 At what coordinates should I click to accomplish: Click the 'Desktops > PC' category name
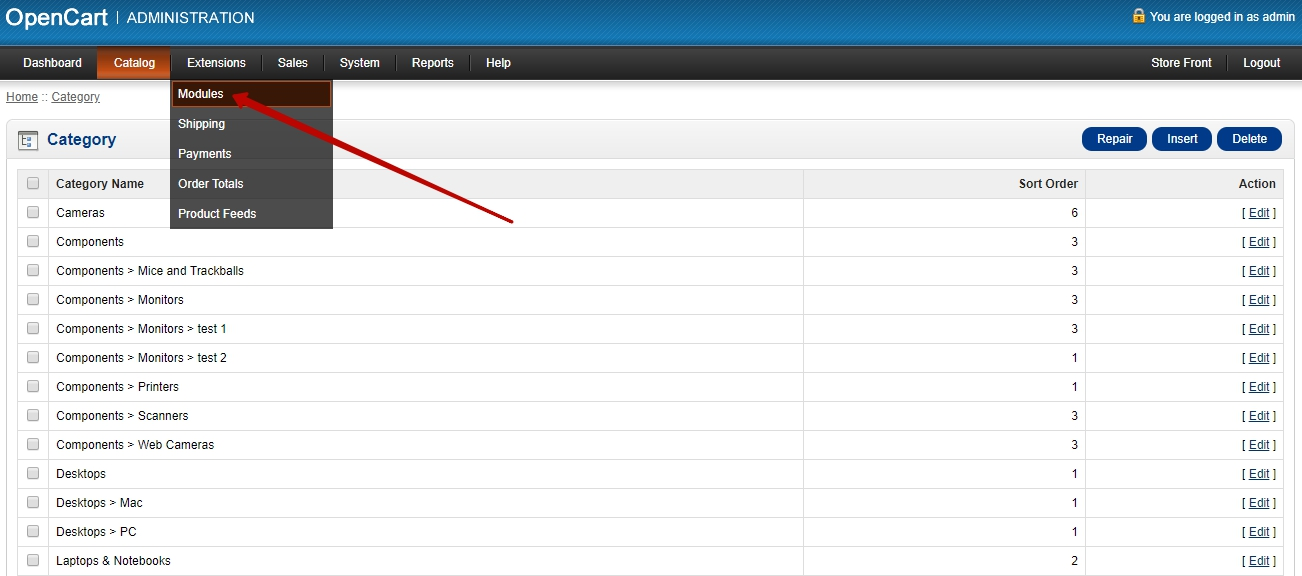[96, 532]
